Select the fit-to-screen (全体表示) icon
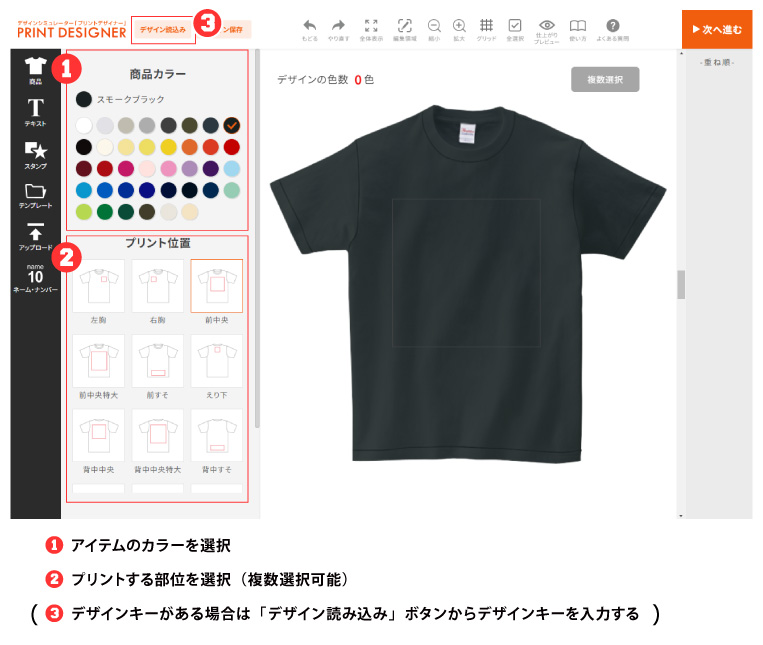The image size is (763, 645). coord(371,26)
